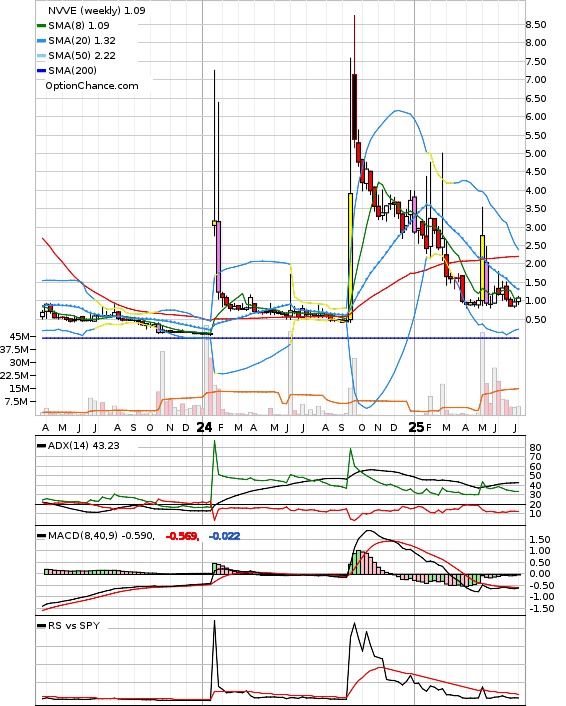Image resolution: width=566 pixels, height=706 pixels.
Task: Click the SMA(50) 2.22 legend label
Action: [82, 56]
